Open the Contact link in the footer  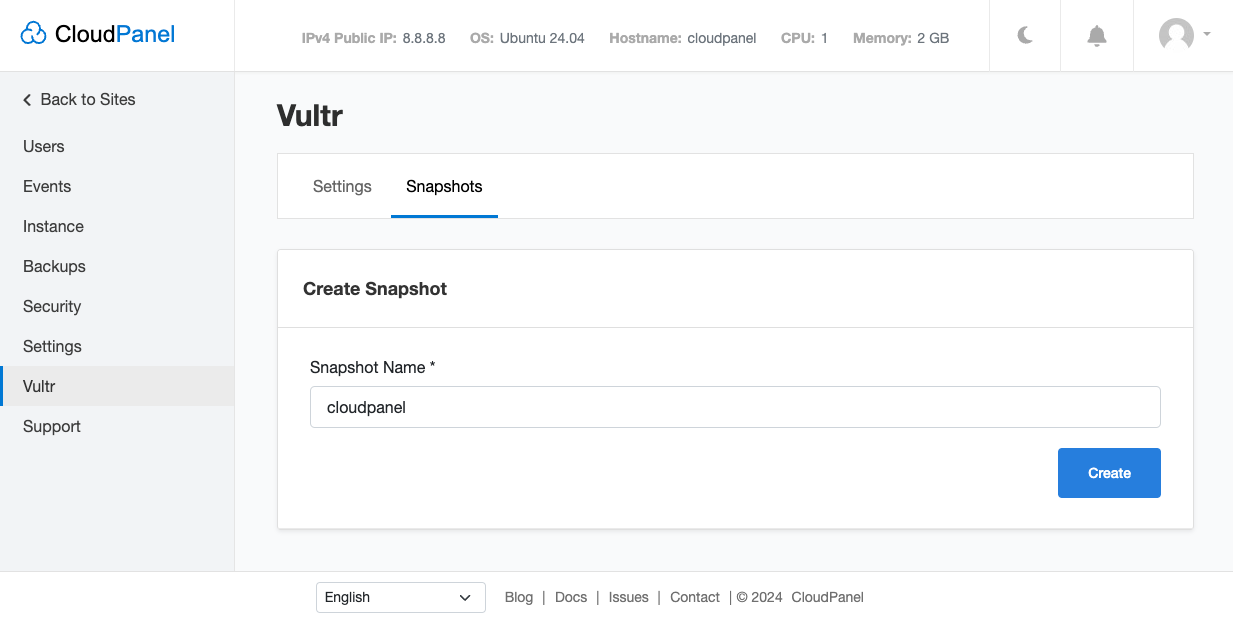(x=694, y=597)
